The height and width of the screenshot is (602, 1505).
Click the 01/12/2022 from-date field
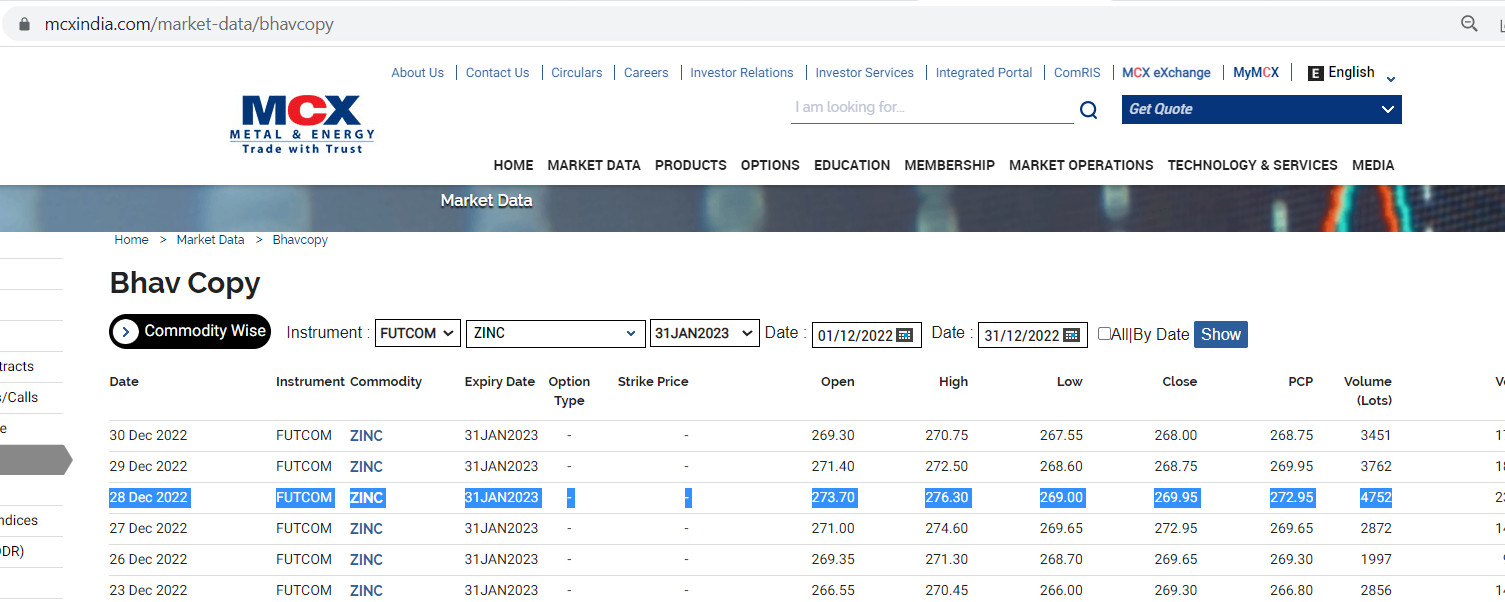[866, 335]
